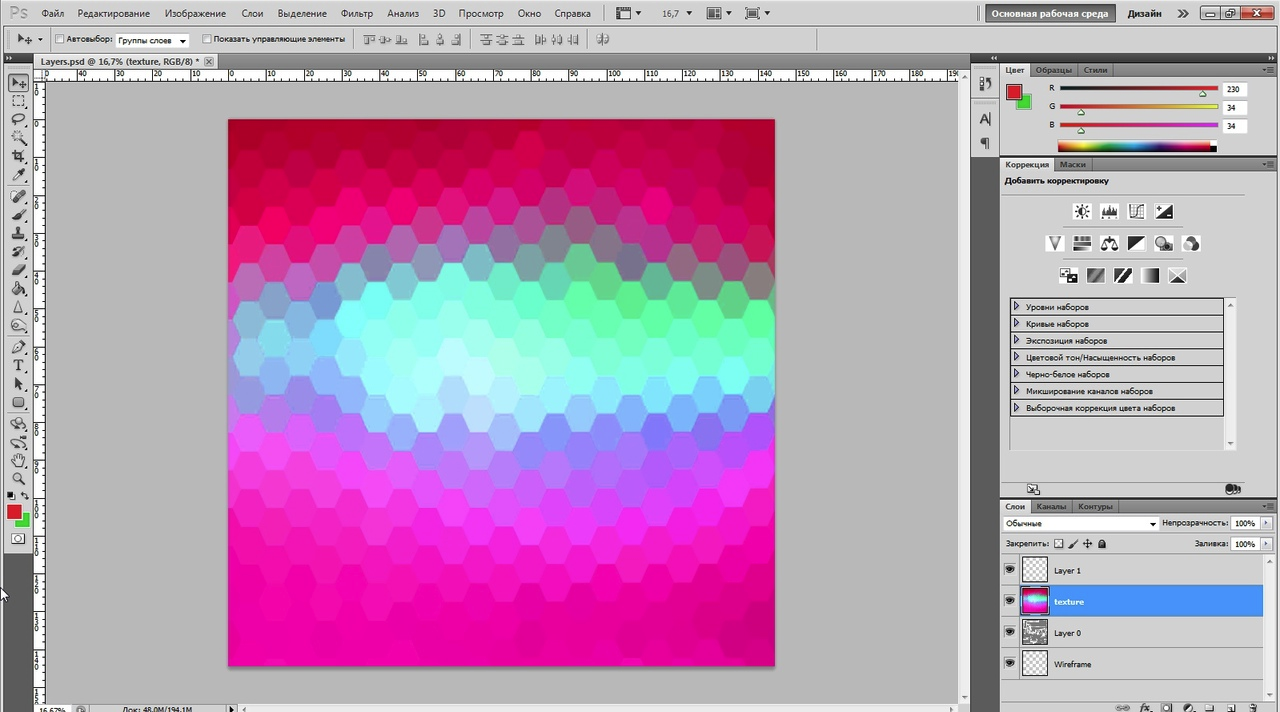Delete layer with trash icon

1253,707
